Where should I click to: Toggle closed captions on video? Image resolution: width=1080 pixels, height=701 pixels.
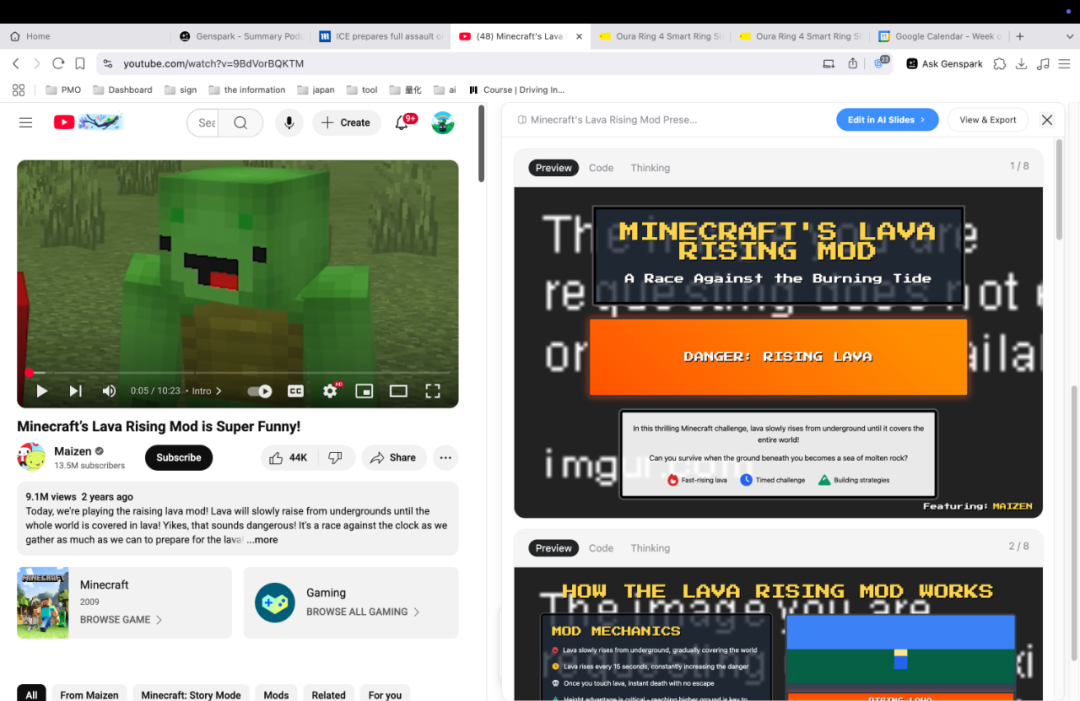[x=296, y=391]
